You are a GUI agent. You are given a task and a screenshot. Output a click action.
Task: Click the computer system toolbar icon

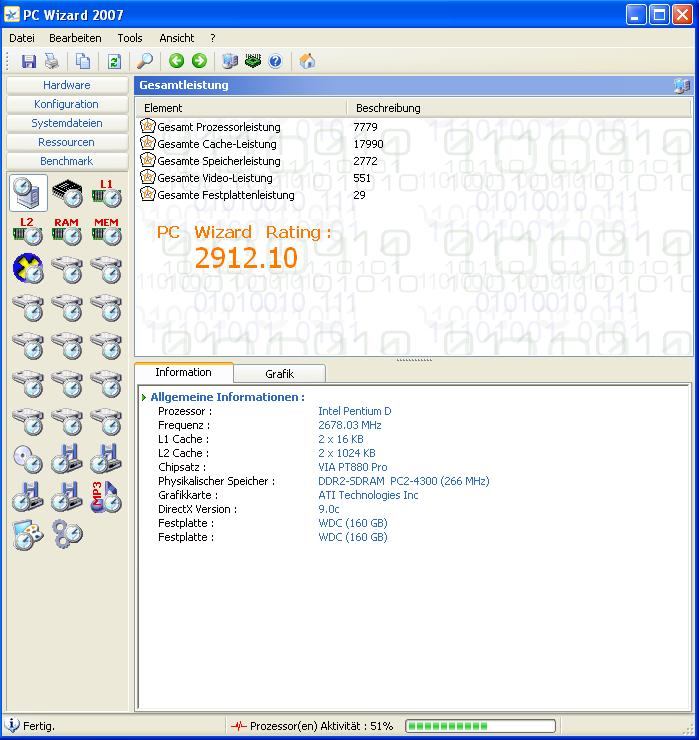pyautogui.click(x=230, y=61)
